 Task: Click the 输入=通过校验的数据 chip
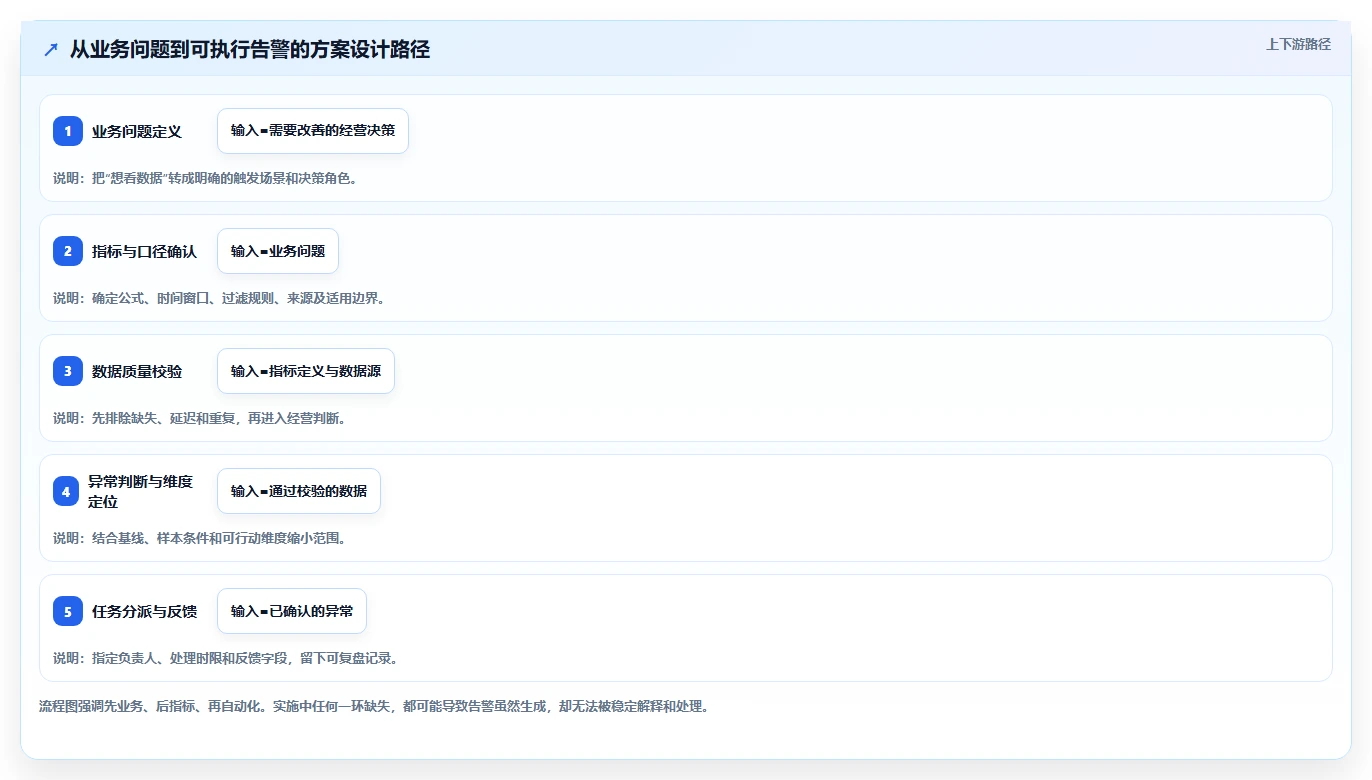click(x=299, y=491)
